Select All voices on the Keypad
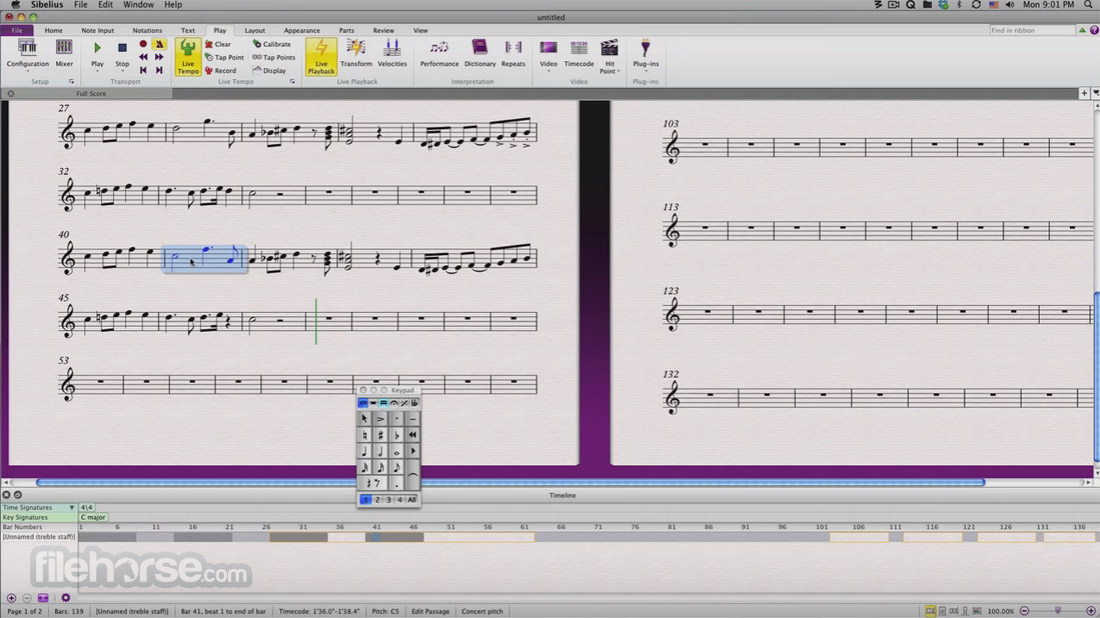Image resolution: width=1100 pixels, height=618 pixels. pos(412,499)
